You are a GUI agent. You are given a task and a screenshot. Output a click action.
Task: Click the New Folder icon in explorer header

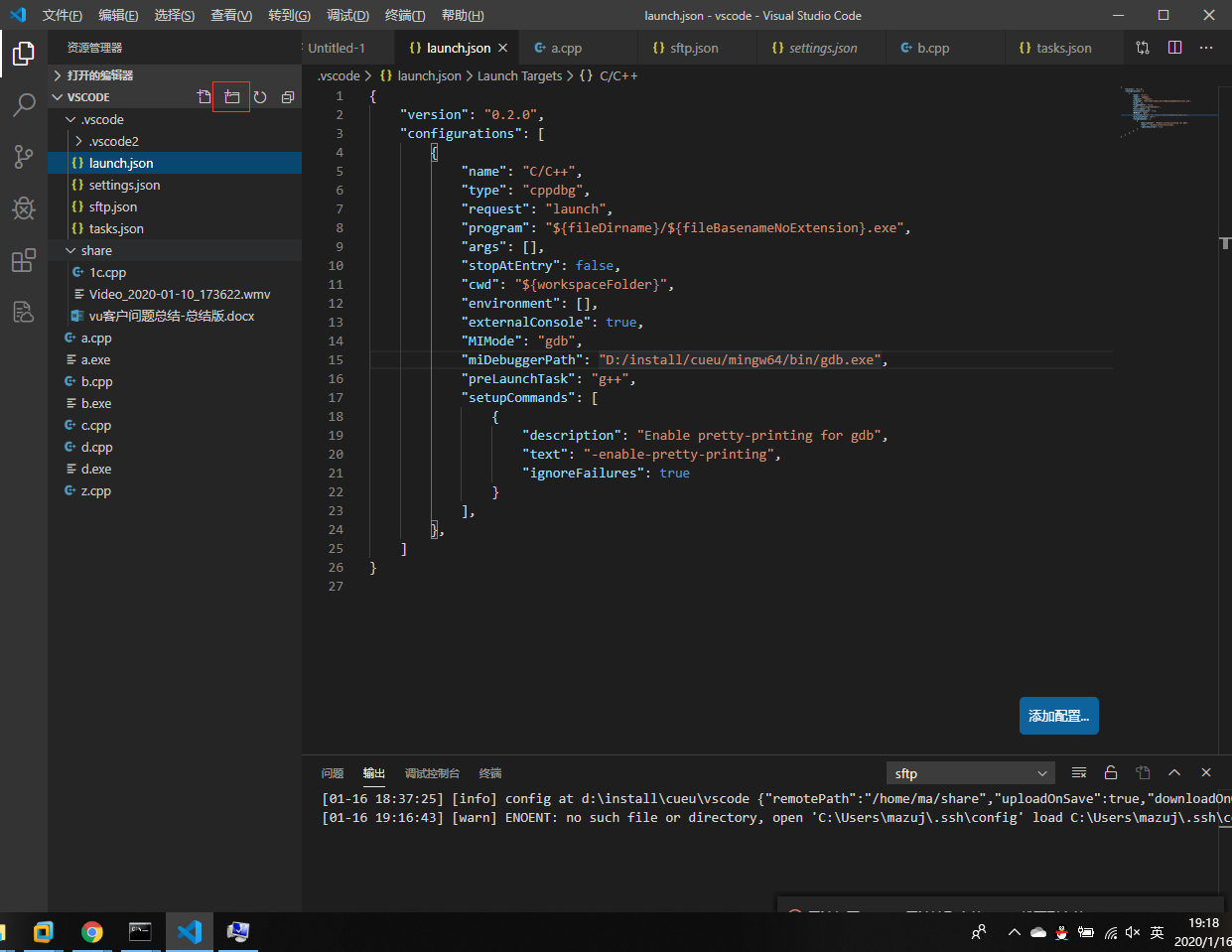[231, 96]
